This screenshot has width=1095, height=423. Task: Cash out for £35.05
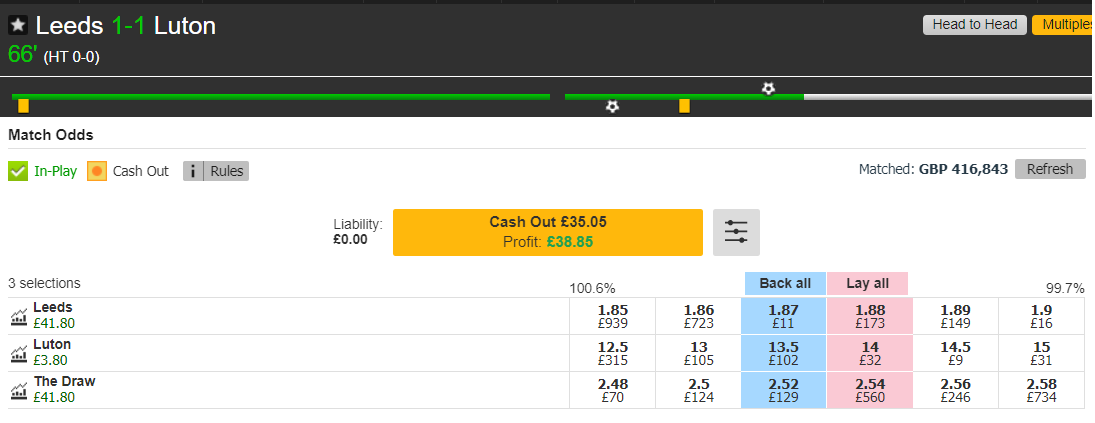[548, 232]
